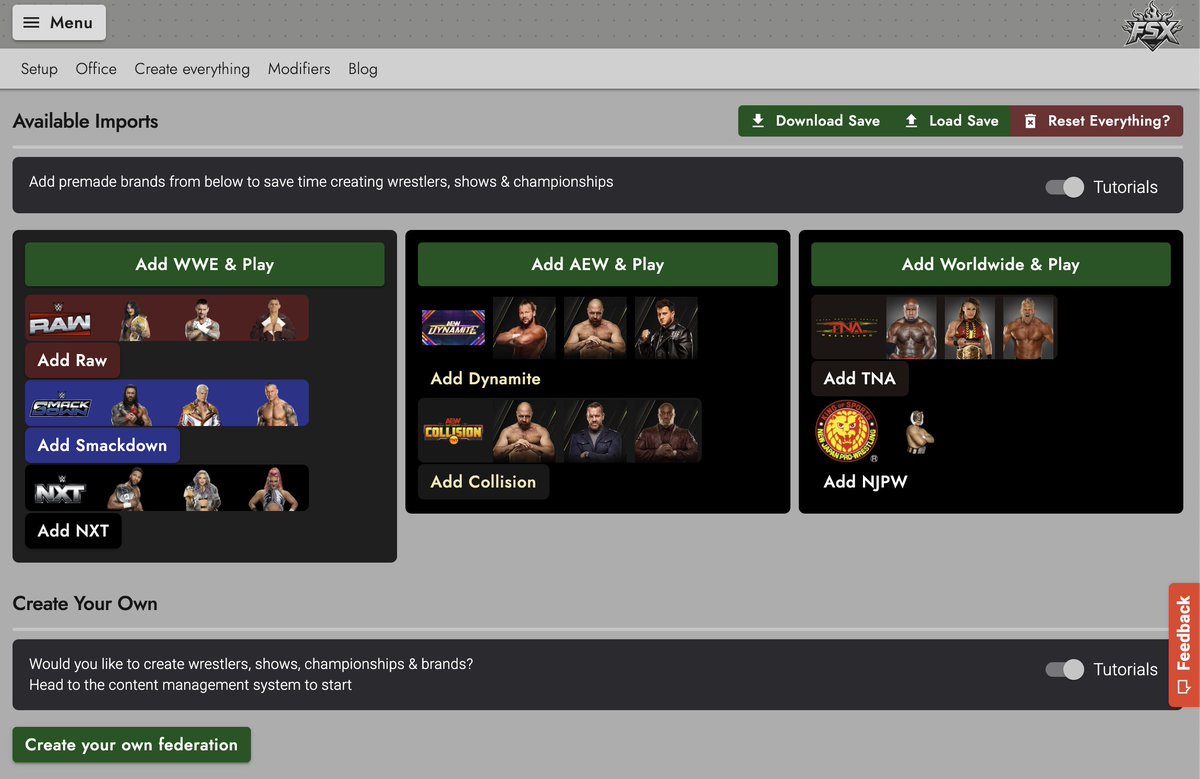This screenshot has width=1200, height=779.
Task: Click the NXT logo icon
Action: pyautogui.click(x=59, y=489)
